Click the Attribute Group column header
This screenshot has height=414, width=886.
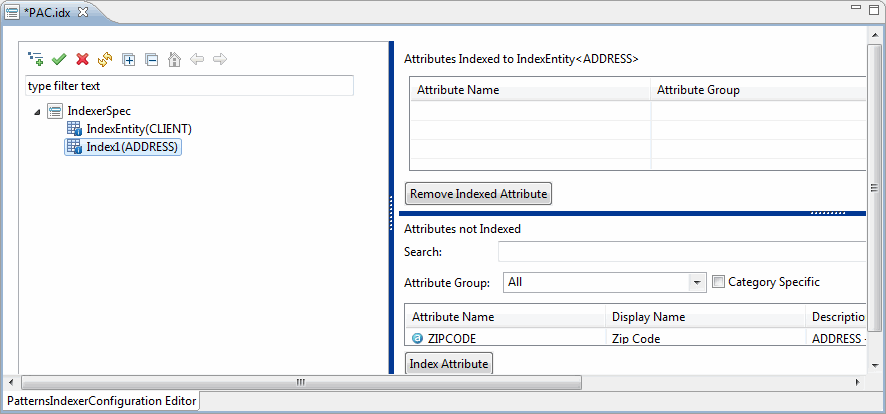pyautogui.click(x=758, y=90)
